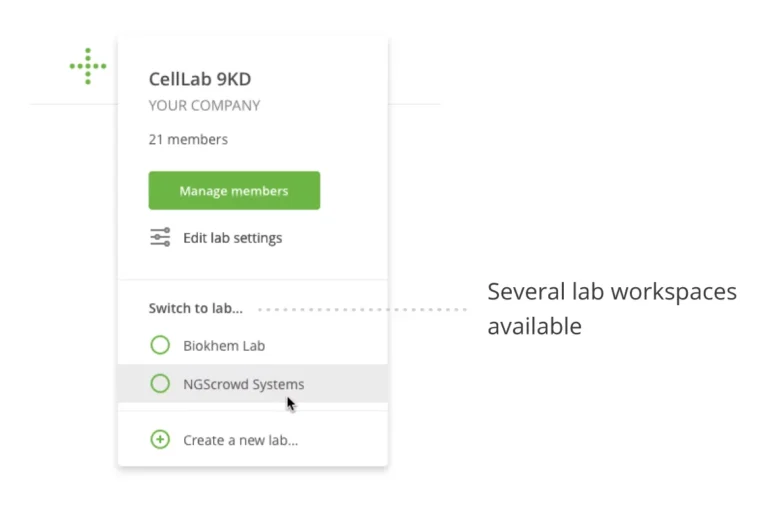Choose the Create a new lab... text
The width and height of the screenshot is (768, 505).
tap(240, 439)
